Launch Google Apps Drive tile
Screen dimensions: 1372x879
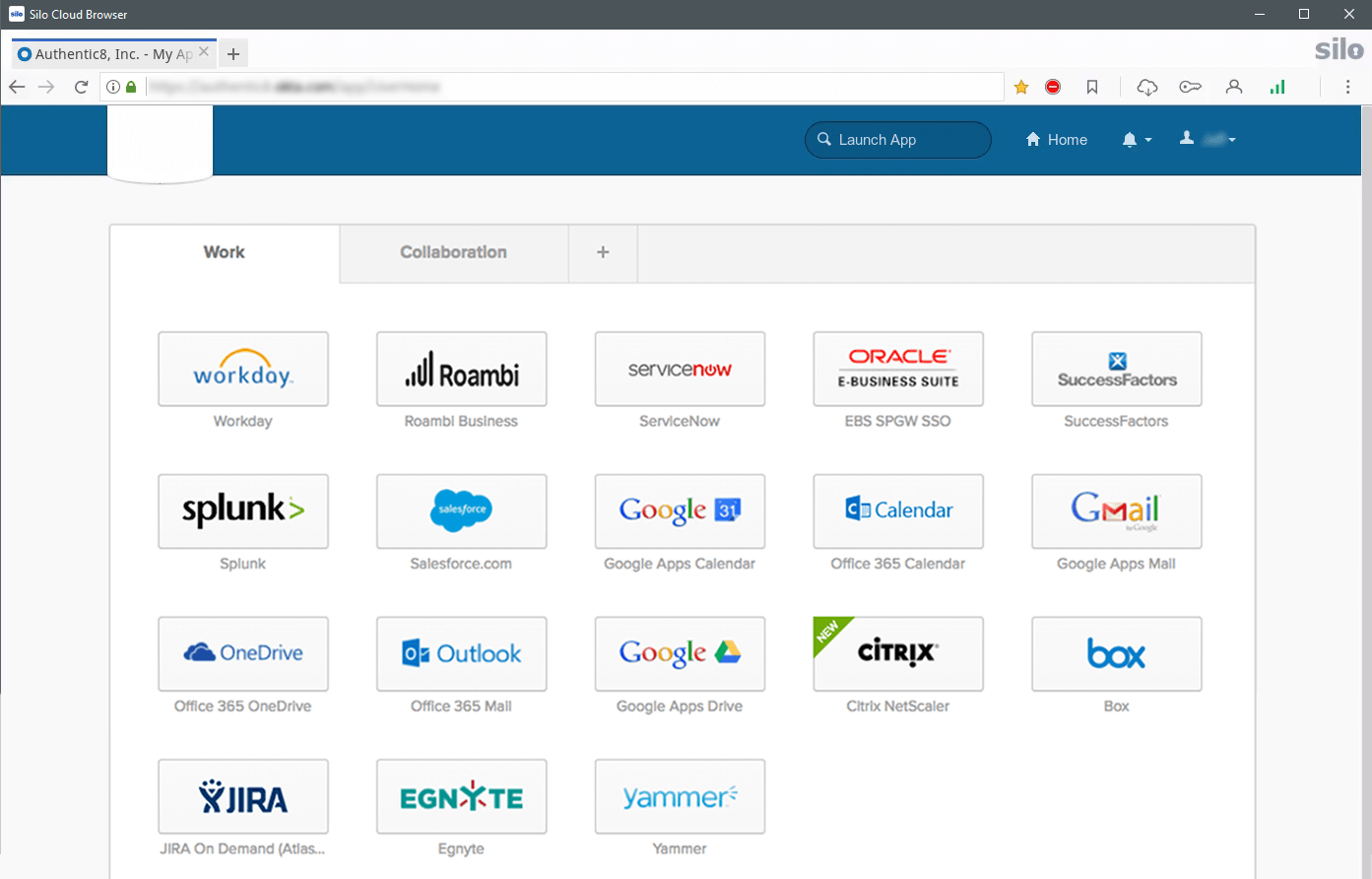pos(680,654)
